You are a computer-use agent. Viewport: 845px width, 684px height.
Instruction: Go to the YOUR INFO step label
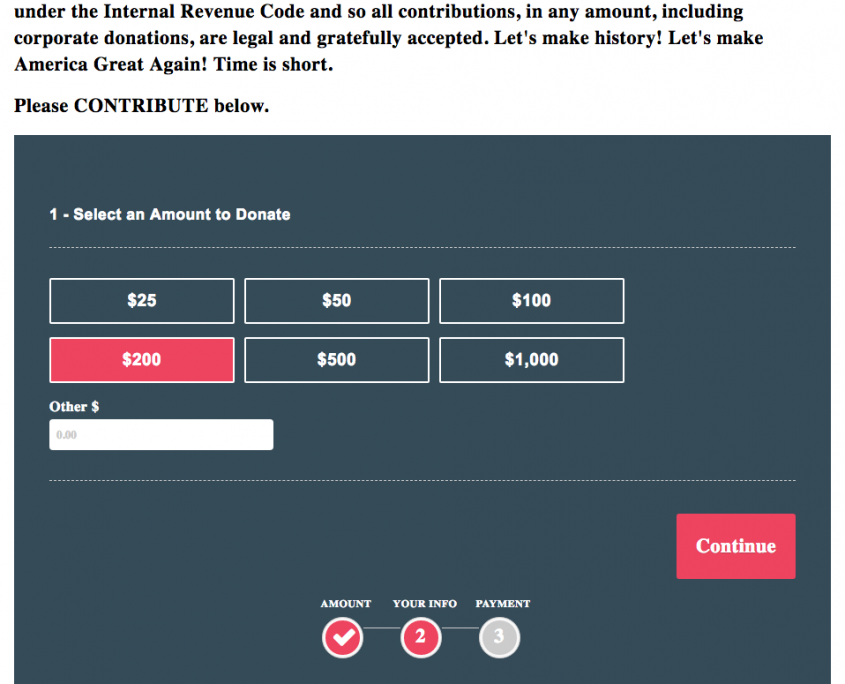(424, 604)
